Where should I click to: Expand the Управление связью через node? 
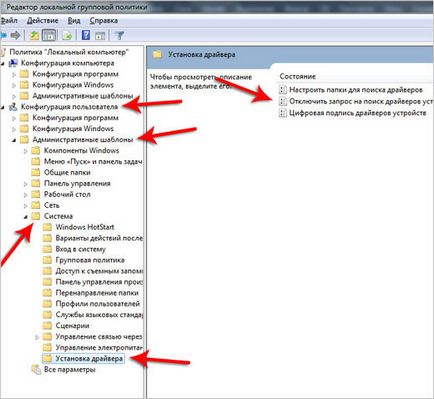tap(37, 337)
